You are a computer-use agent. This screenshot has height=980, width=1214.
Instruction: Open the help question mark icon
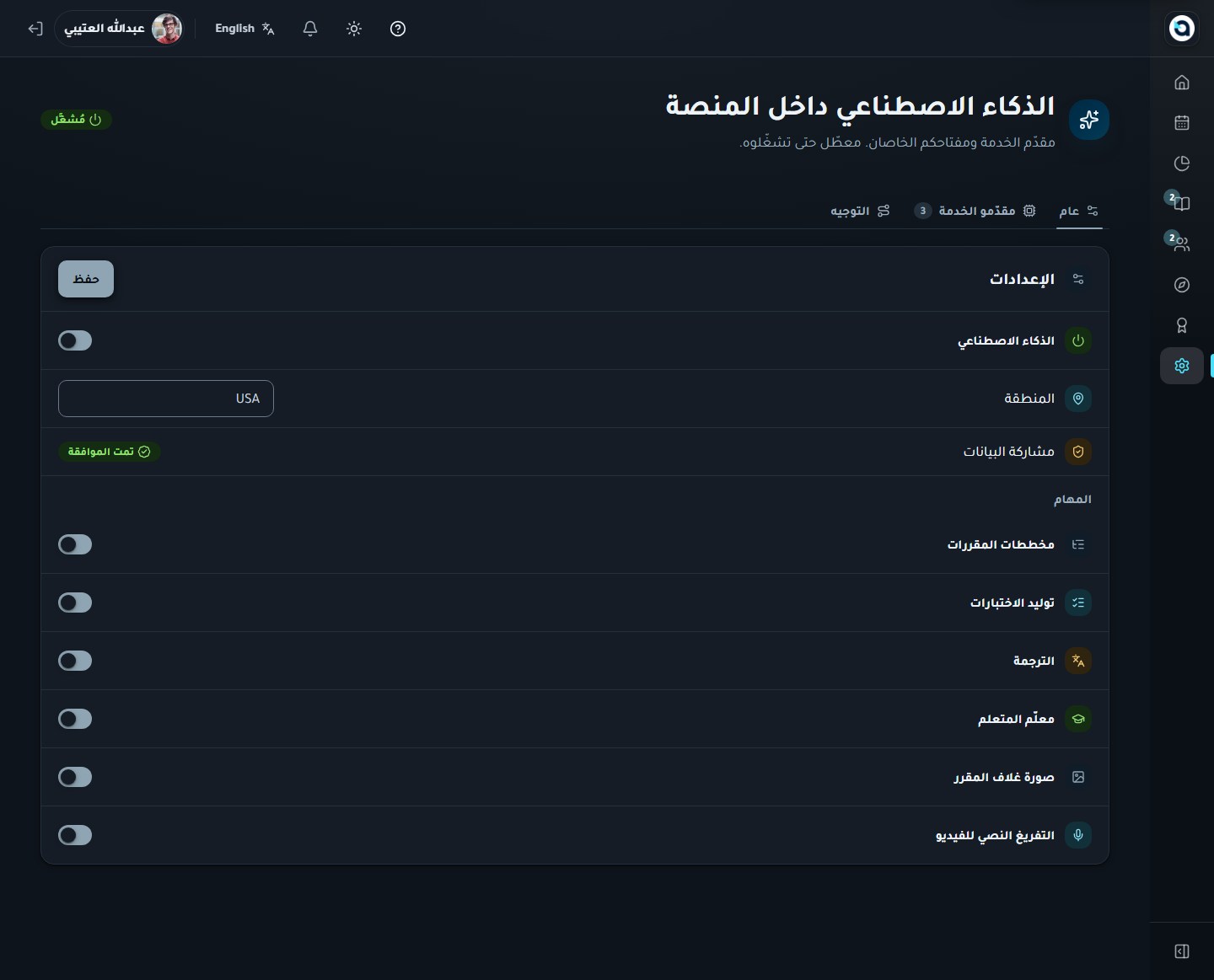coord(398,29)
